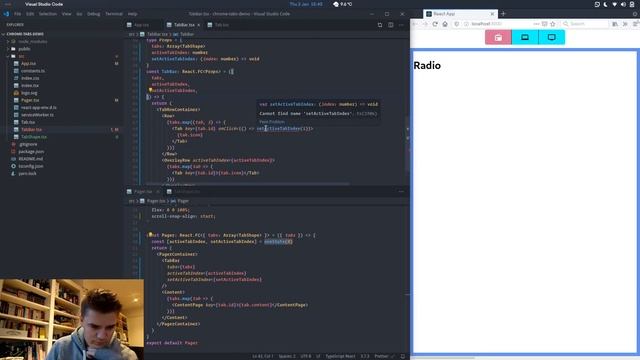Open .gitignore in the explorer
This screenshot has height=360, width=640.
pyautogui.click(x=28, y=144)
